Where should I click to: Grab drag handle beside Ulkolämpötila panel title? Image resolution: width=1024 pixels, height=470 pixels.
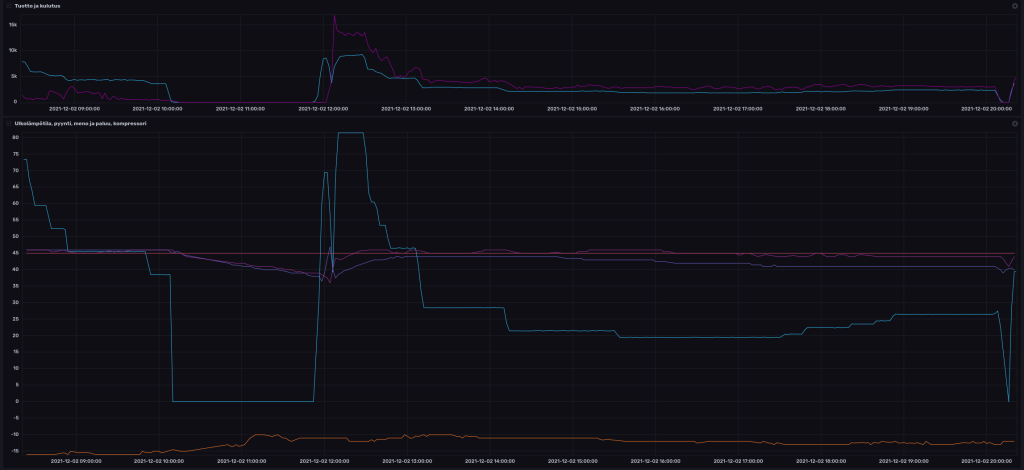[9, 123]
